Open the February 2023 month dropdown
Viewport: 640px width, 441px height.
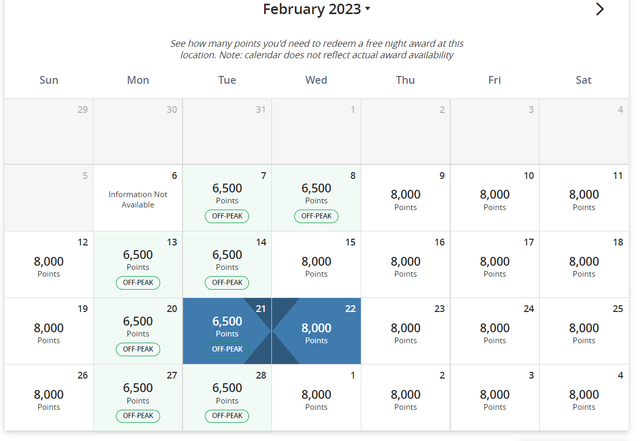coord(316,9)
